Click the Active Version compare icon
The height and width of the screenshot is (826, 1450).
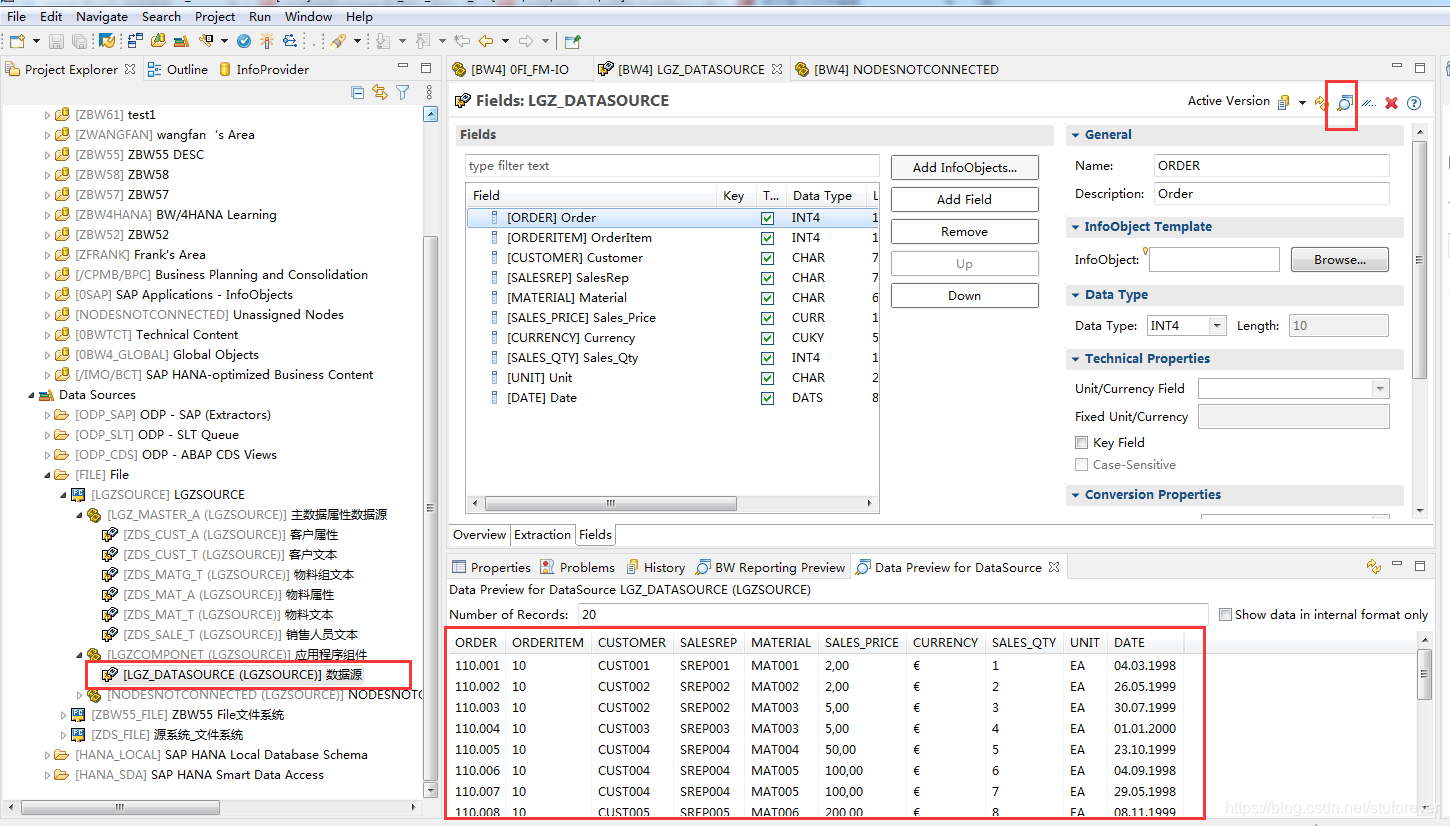coord(1284,102)
